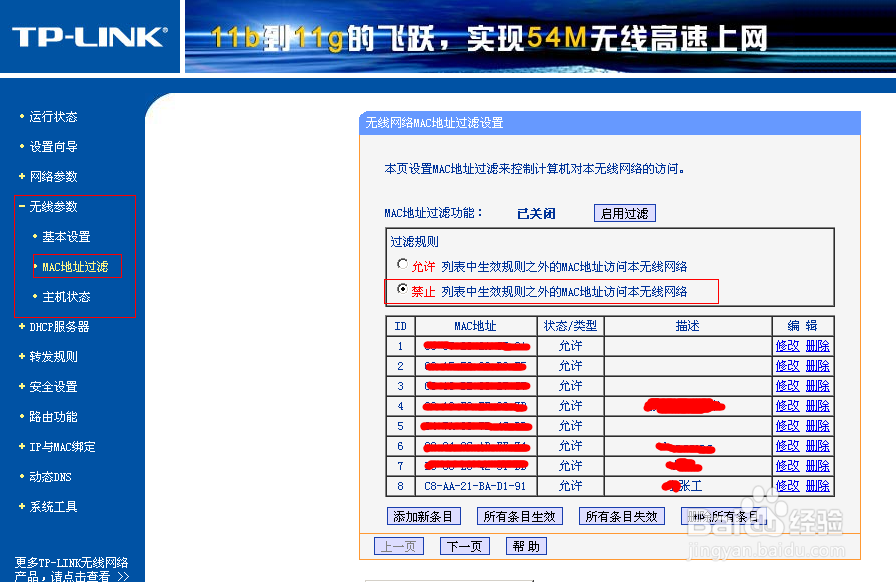This screenshot has width=896, height=582.
Task: Click 删除 for entry ID 4
Action: (x=818, y=406)
